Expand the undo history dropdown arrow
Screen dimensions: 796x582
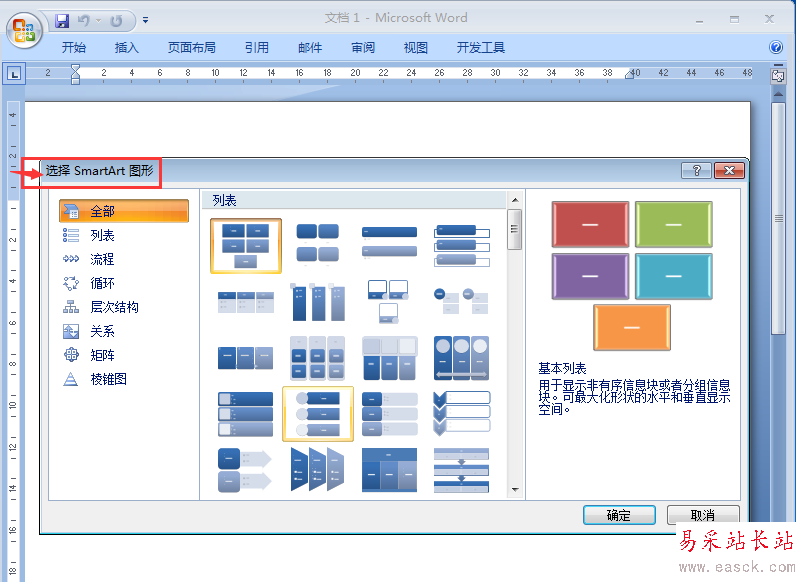tap(98, 20)
